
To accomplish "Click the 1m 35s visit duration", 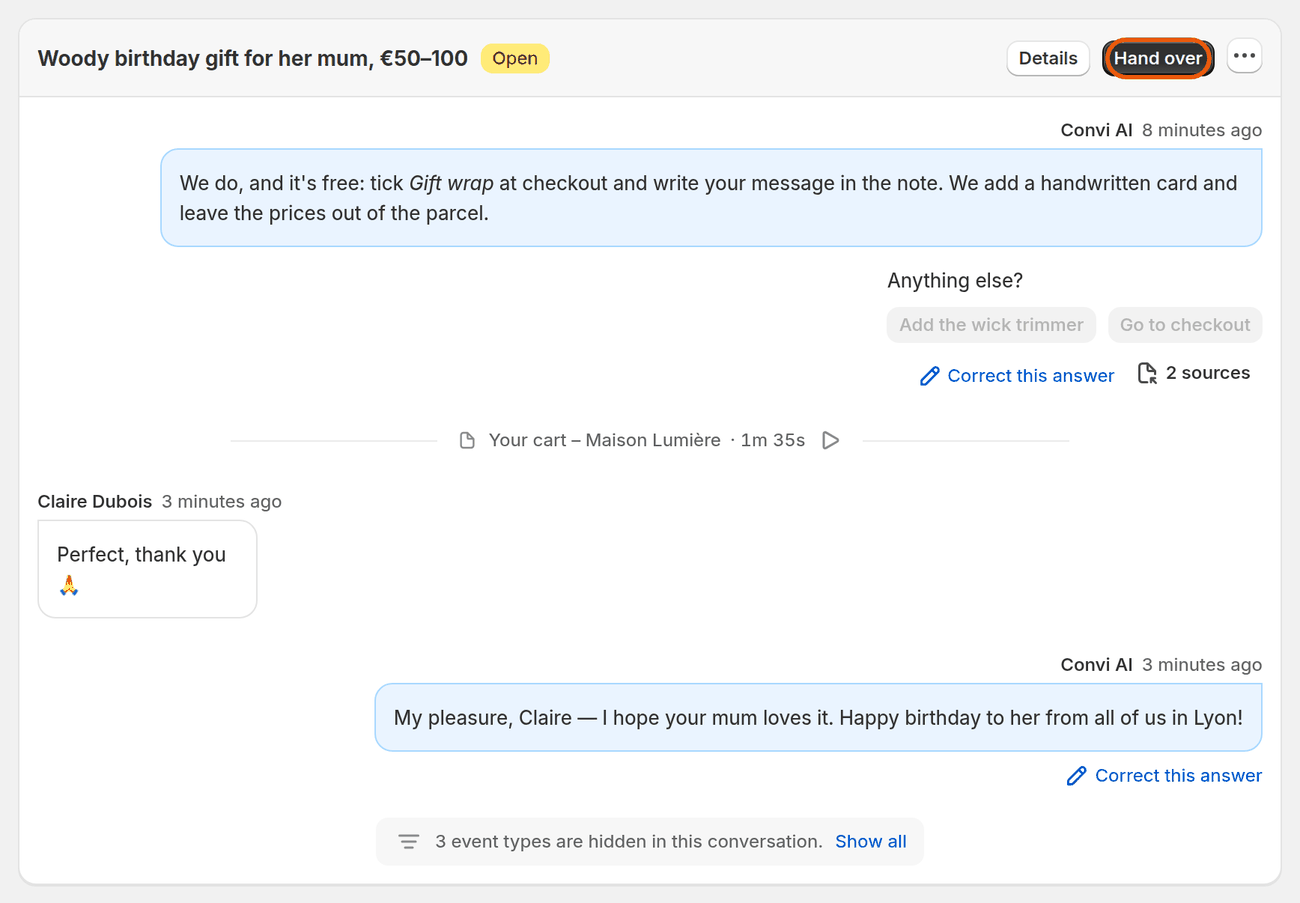I will 773,440.
